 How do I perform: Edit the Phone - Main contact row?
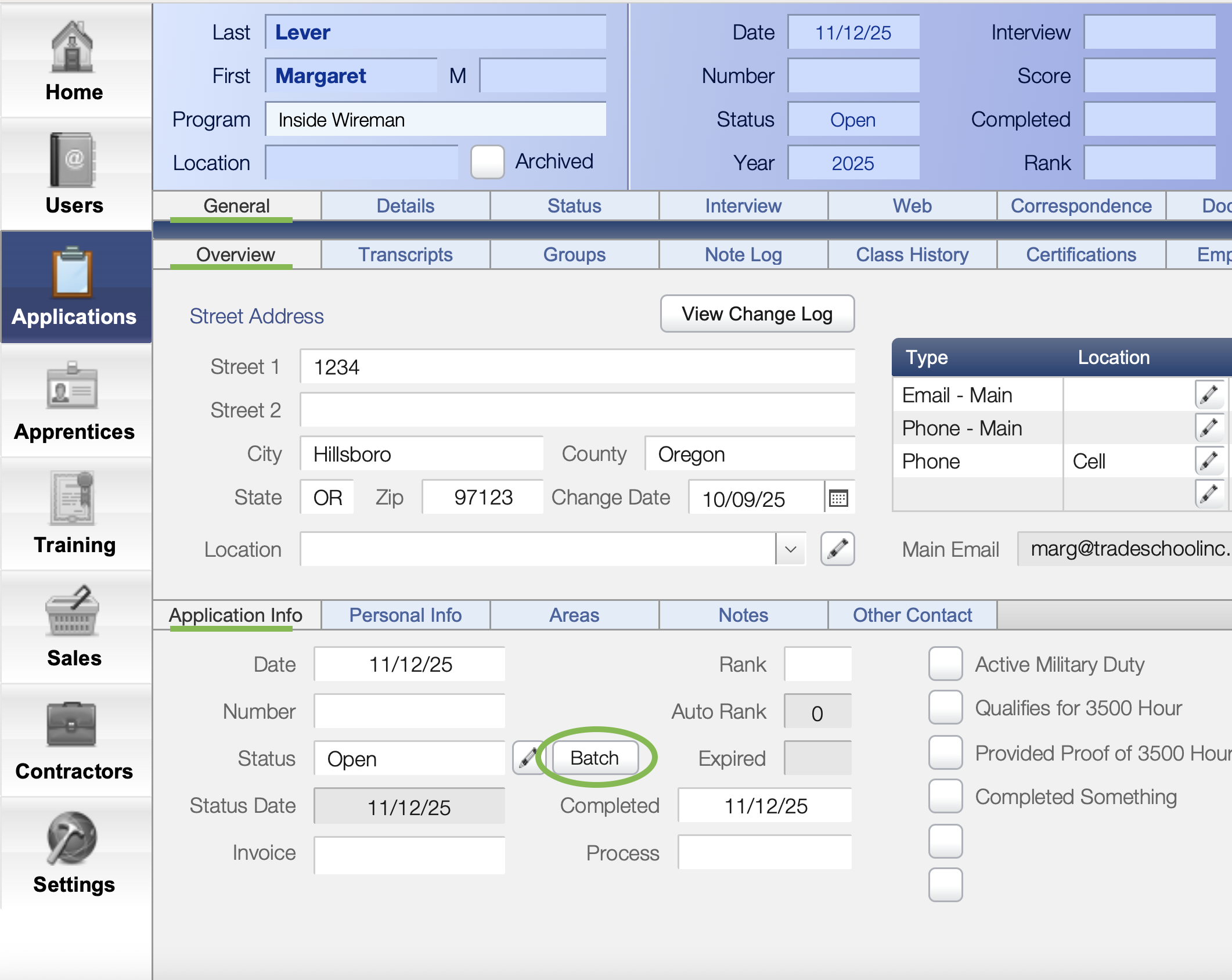click(x=1210, y=428)
